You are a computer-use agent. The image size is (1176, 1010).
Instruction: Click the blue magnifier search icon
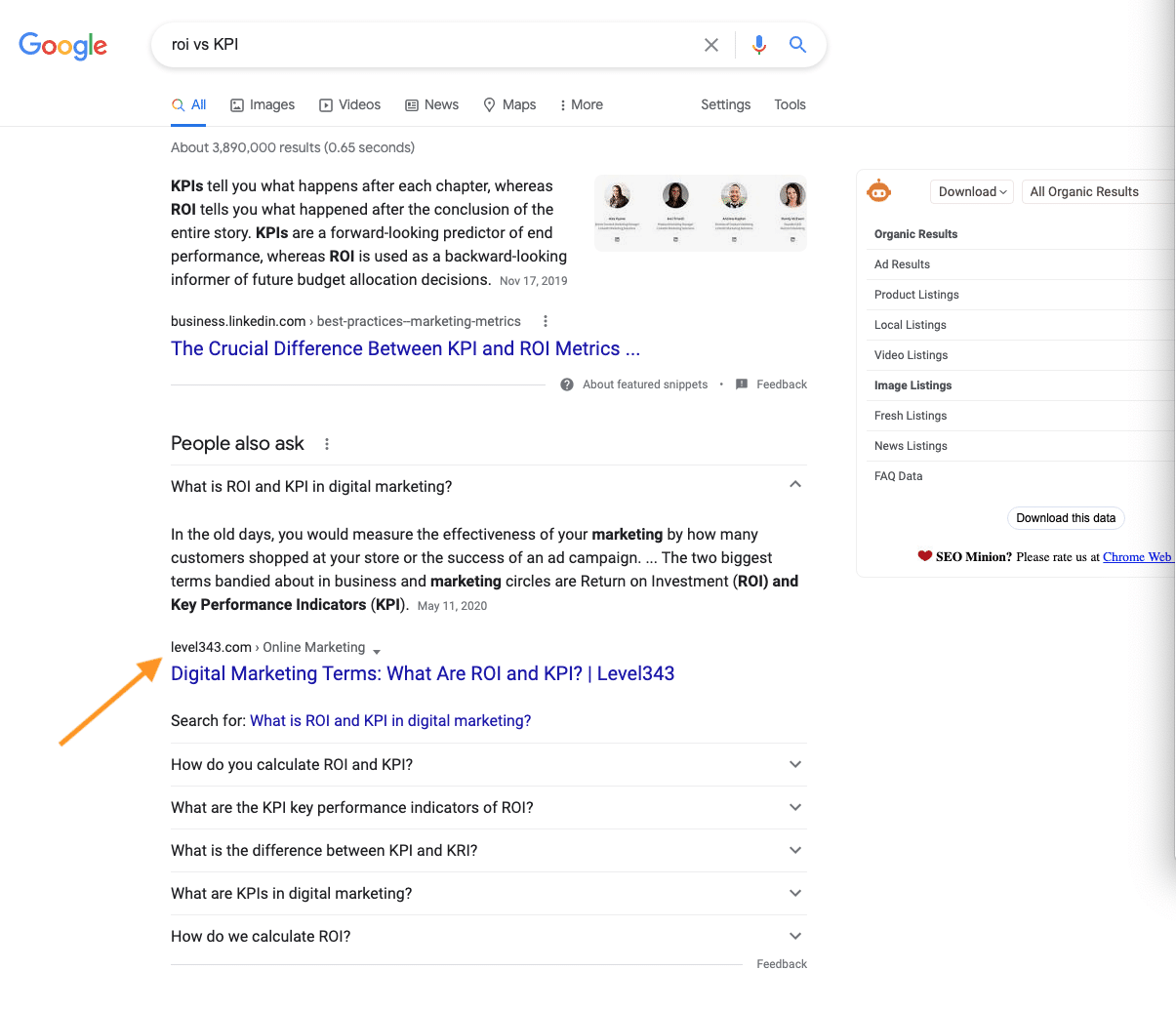click(797, 45)
